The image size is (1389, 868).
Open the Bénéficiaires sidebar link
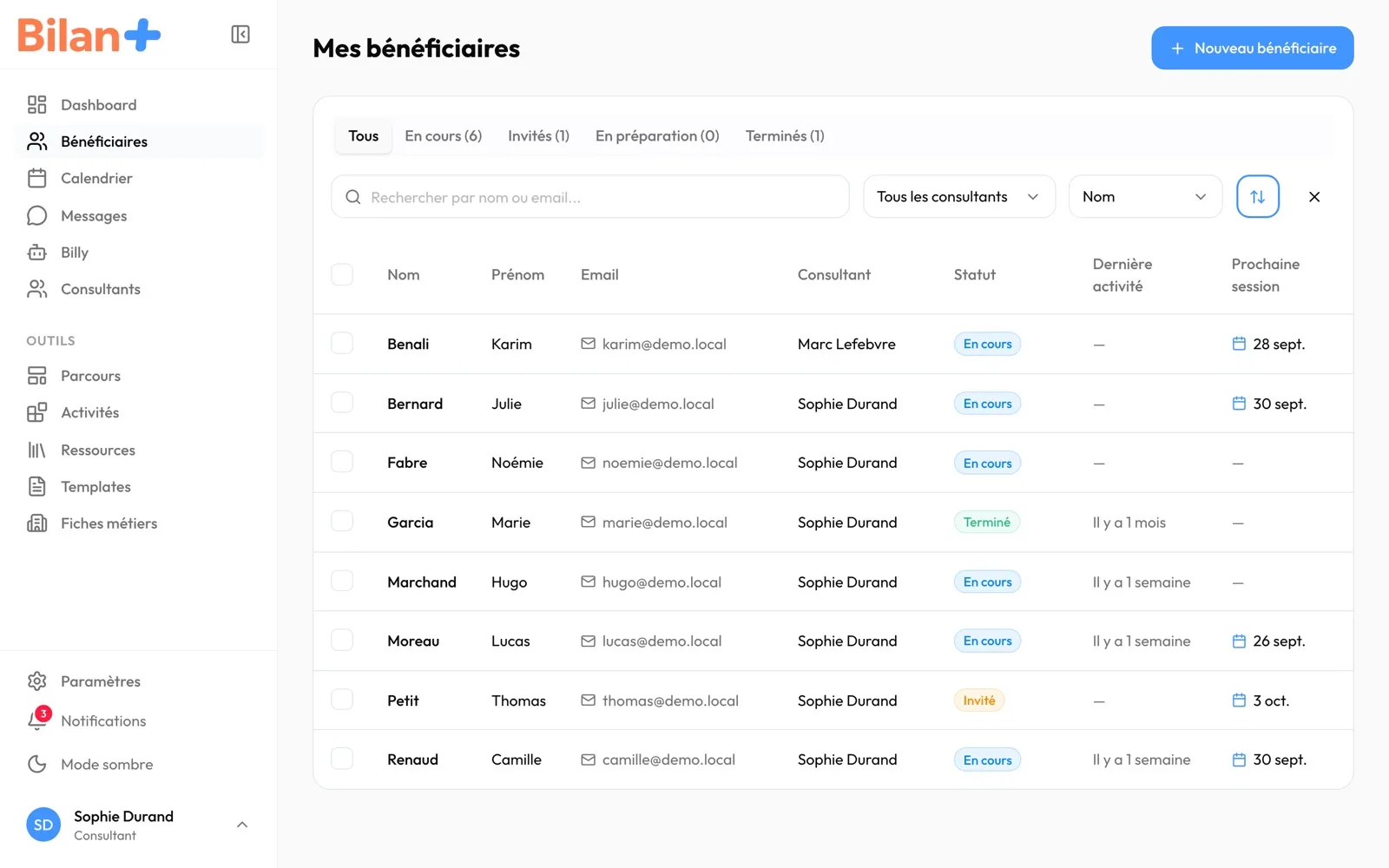point(139,141)
